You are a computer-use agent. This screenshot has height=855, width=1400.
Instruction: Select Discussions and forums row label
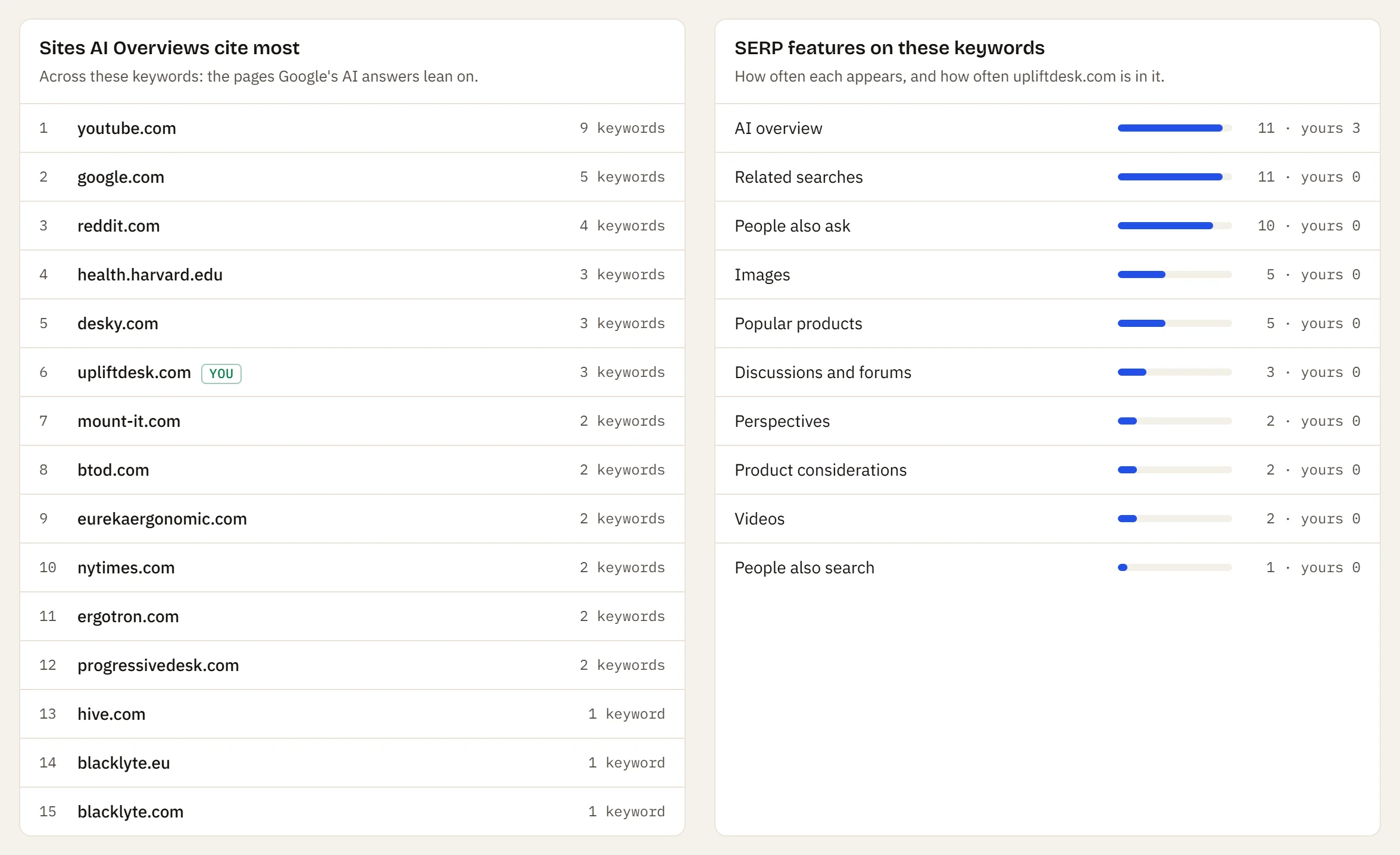coord(823,372)
